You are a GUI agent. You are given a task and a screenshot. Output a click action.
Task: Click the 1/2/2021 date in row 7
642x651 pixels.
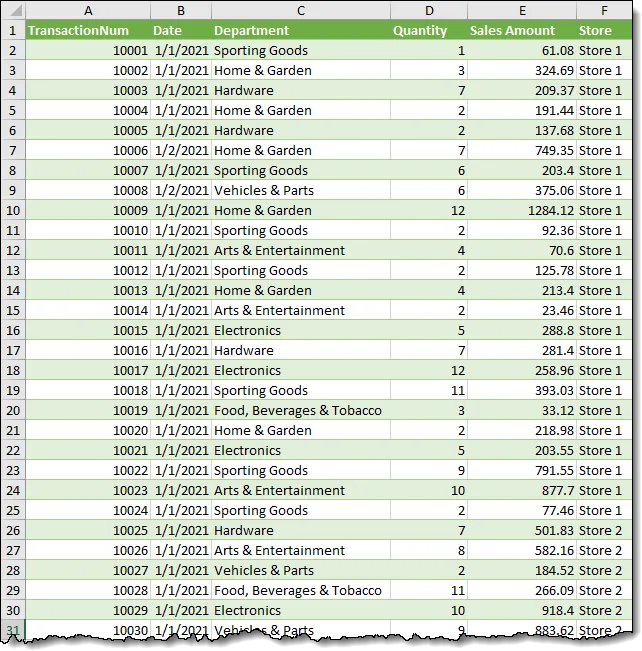181,151
